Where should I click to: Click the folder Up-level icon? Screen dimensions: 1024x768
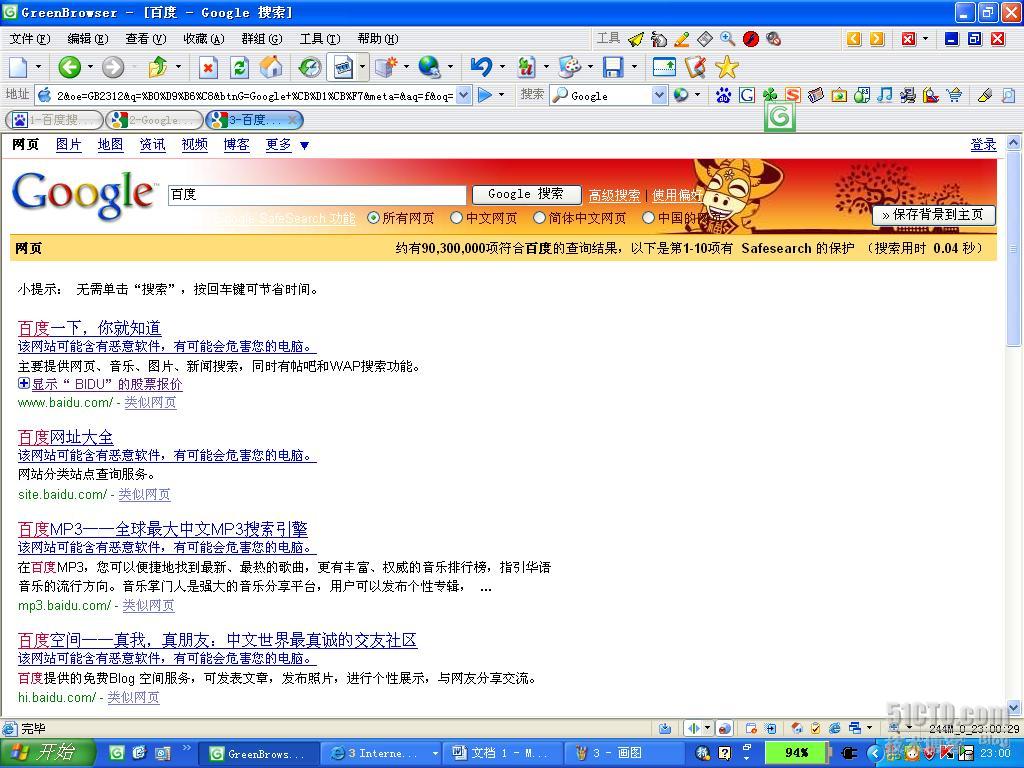pos(157,67)
